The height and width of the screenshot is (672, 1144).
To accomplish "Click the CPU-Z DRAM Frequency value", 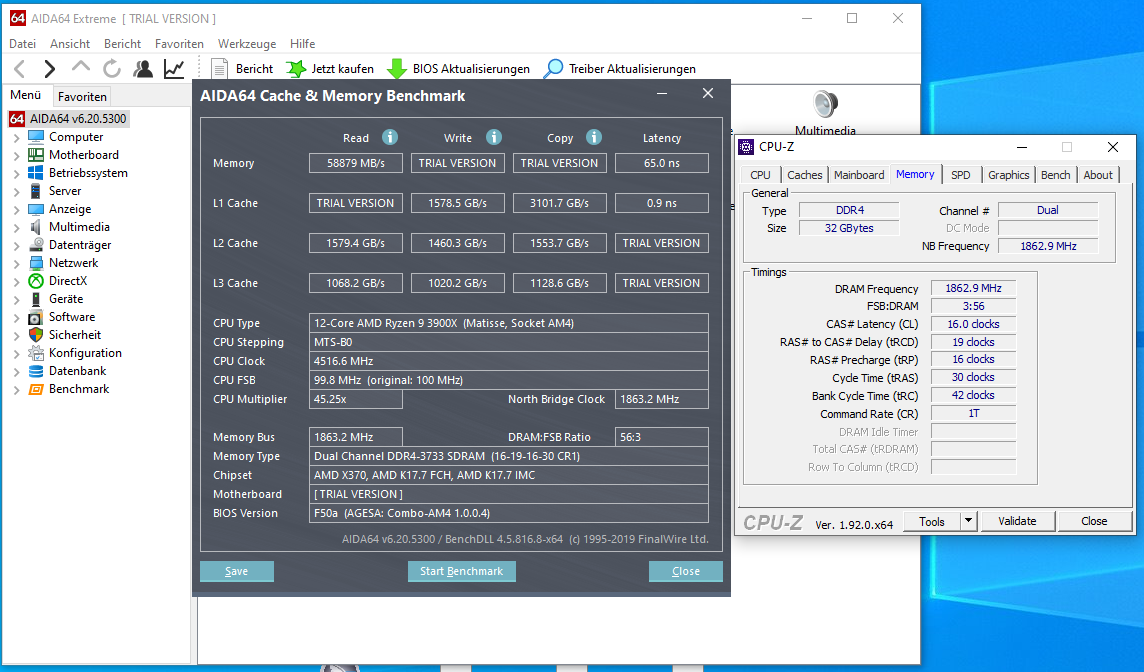I will (x=973, y=288).
